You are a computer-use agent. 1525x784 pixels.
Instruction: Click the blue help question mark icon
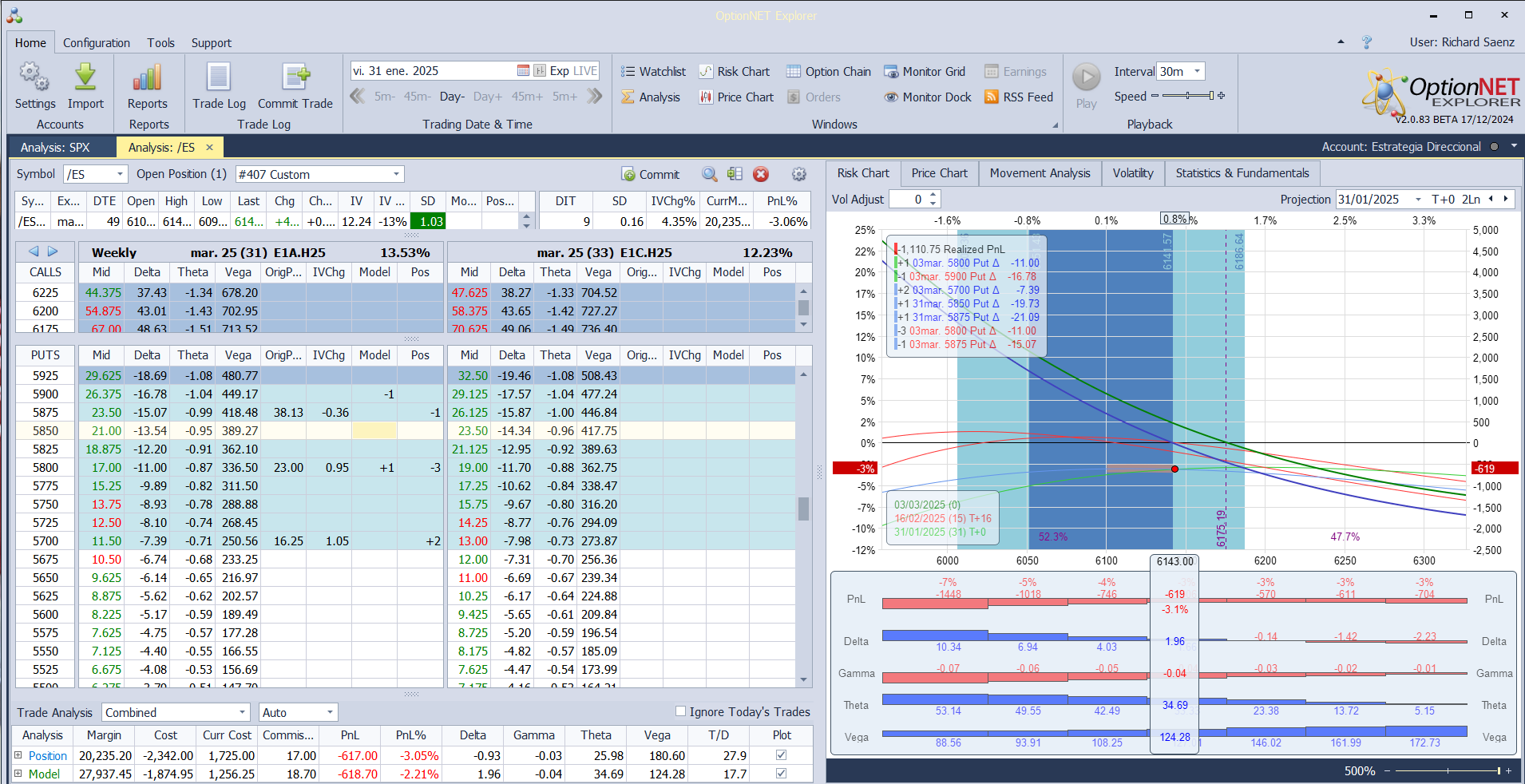[1367, 42]
